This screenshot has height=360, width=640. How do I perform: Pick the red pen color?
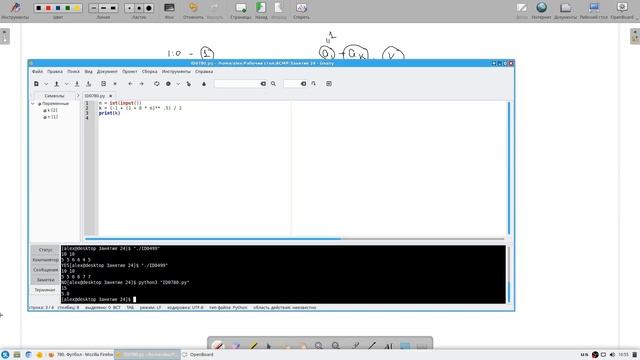point(49,8)
